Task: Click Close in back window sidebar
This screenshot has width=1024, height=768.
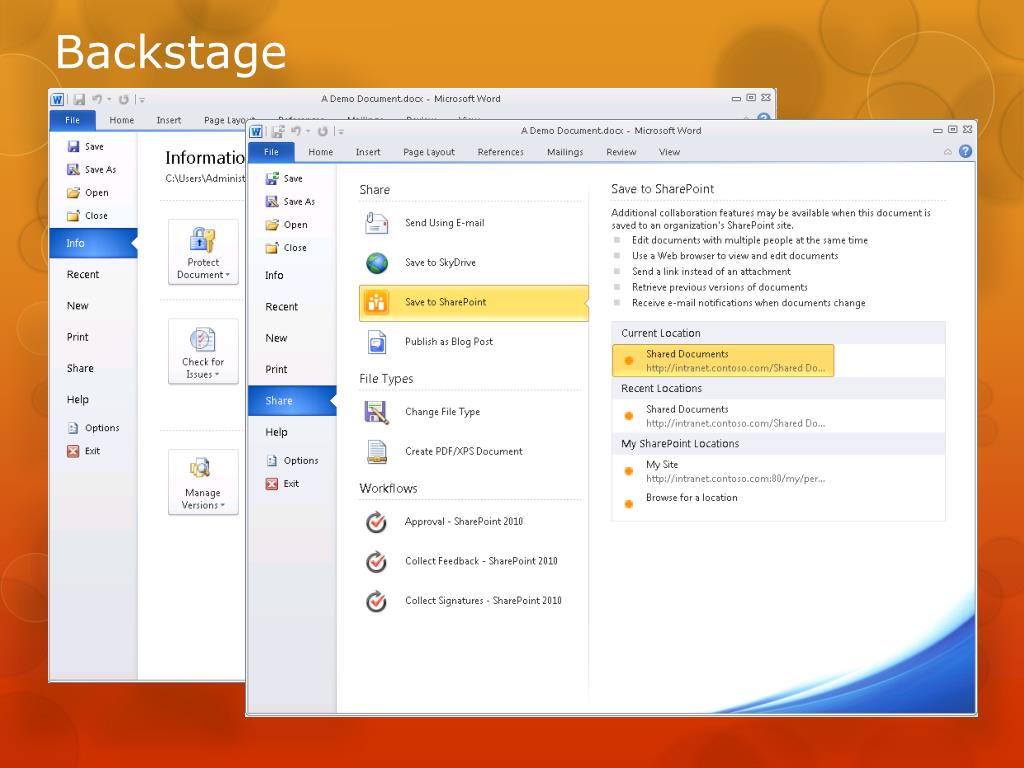Action: click(x=87, y=216)
